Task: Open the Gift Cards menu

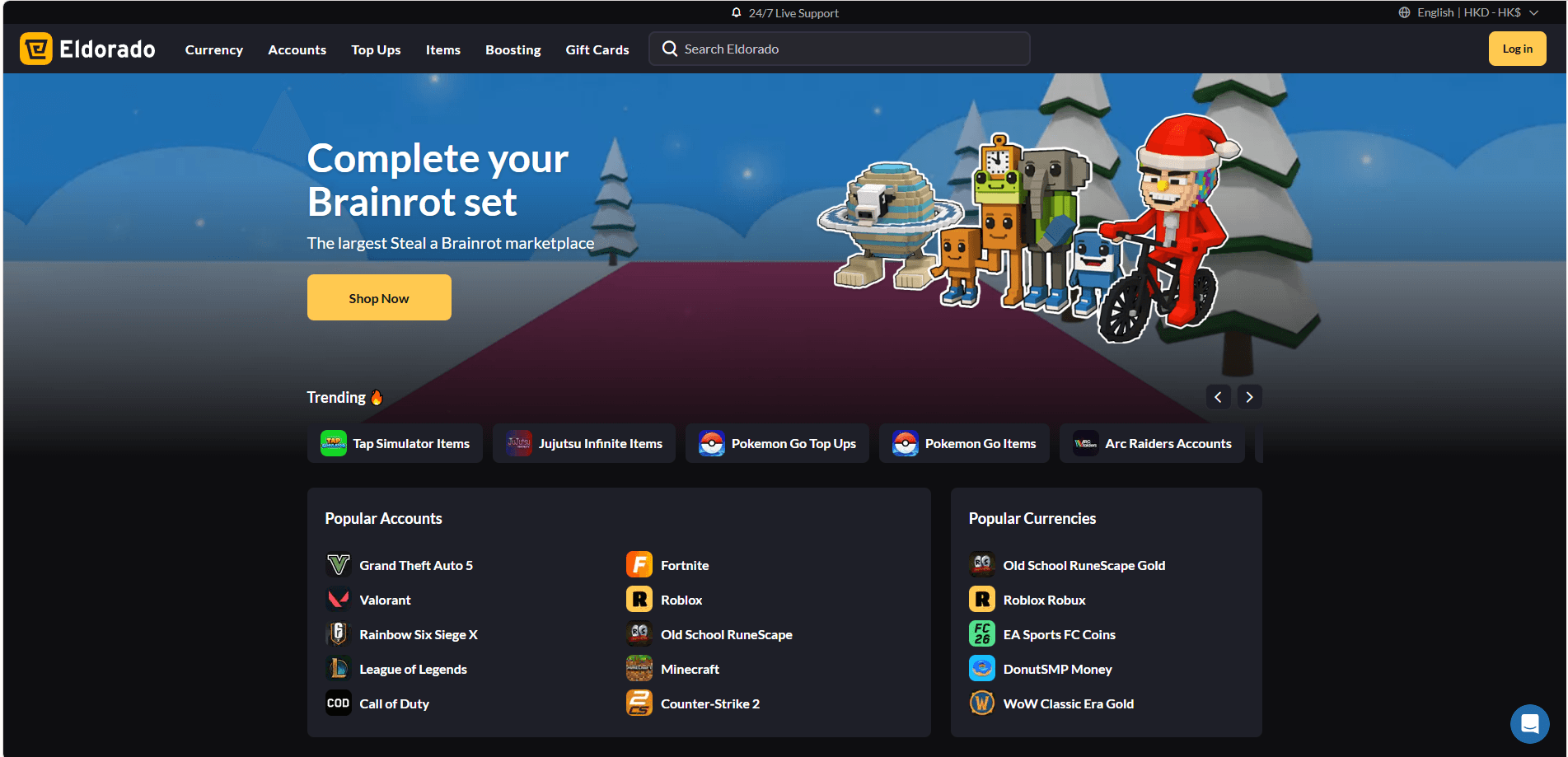Action: tap(597, 50)
